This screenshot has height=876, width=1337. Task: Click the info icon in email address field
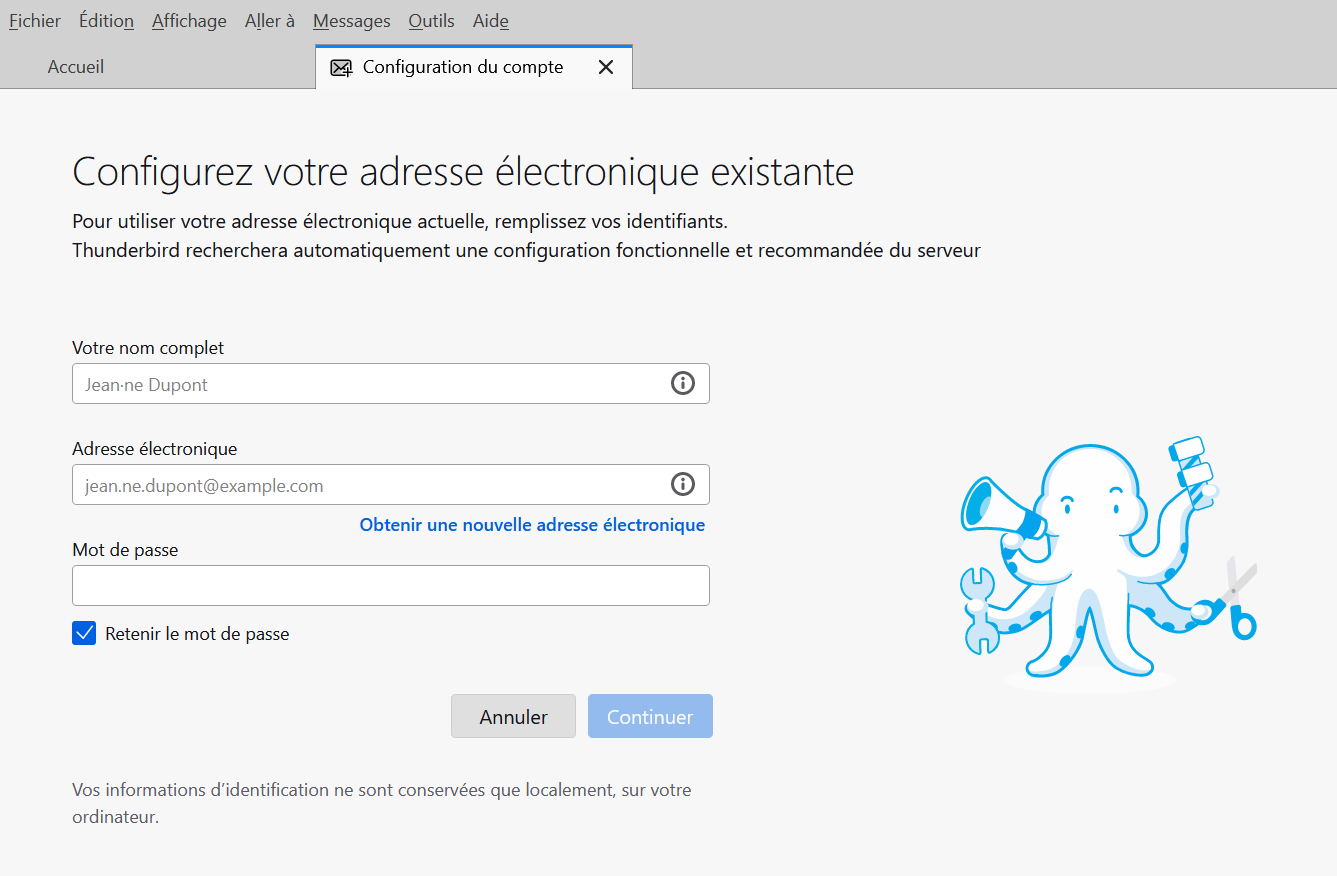tap(682, 485)
